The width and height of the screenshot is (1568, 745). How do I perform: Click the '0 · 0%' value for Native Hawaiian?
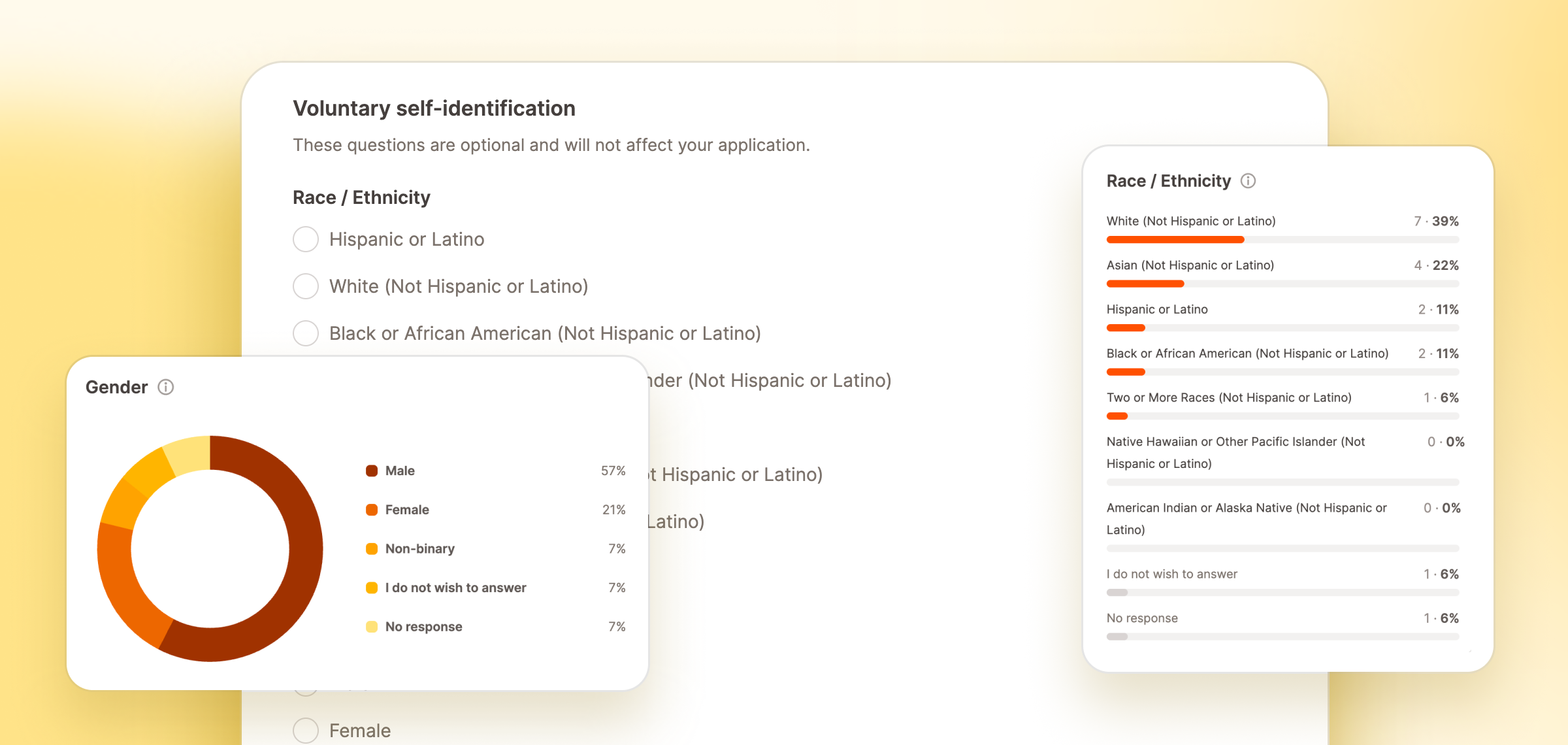[x=1445, y=442]
